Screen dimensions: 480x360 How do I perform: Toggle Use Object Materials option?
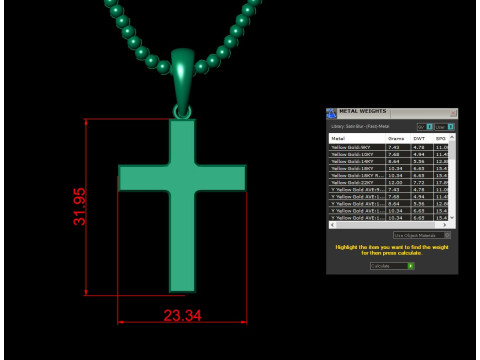[x=422, y=235]
